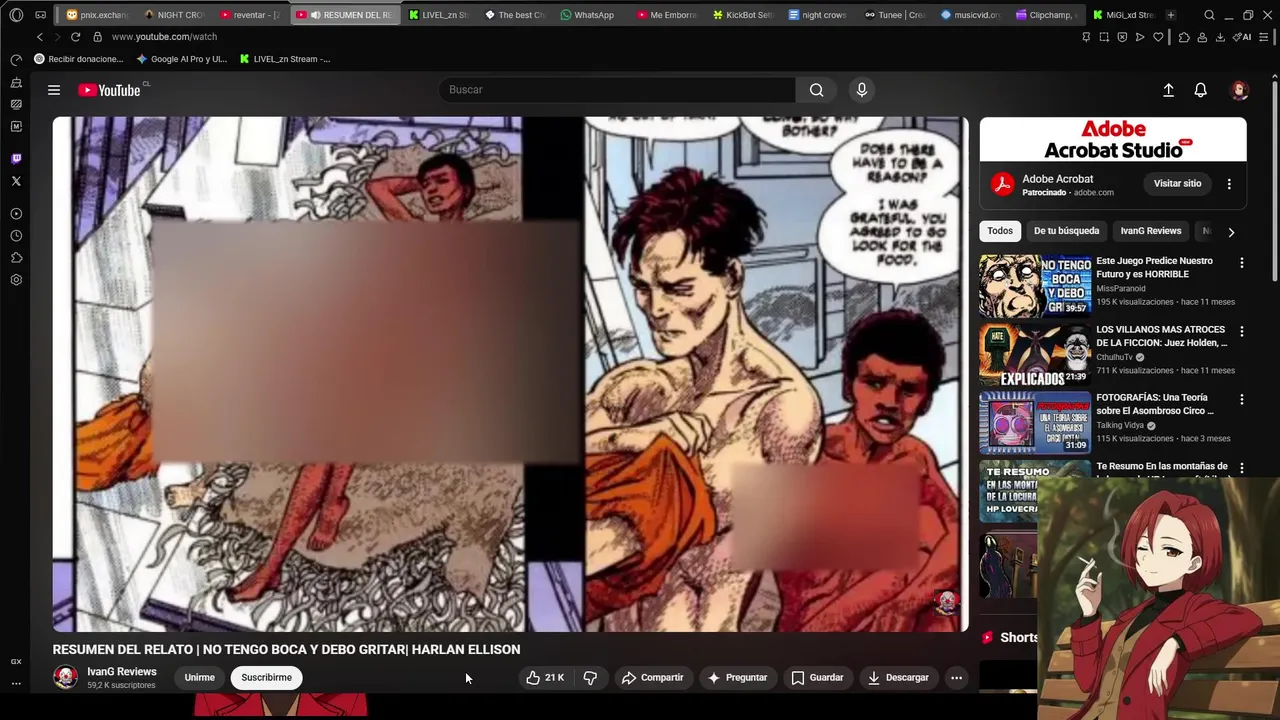This screenshot has height=720, width=1280.
Task: Switch to the 'NIGHT CROWS' browser tab
Action: click(x=175, y=15)
